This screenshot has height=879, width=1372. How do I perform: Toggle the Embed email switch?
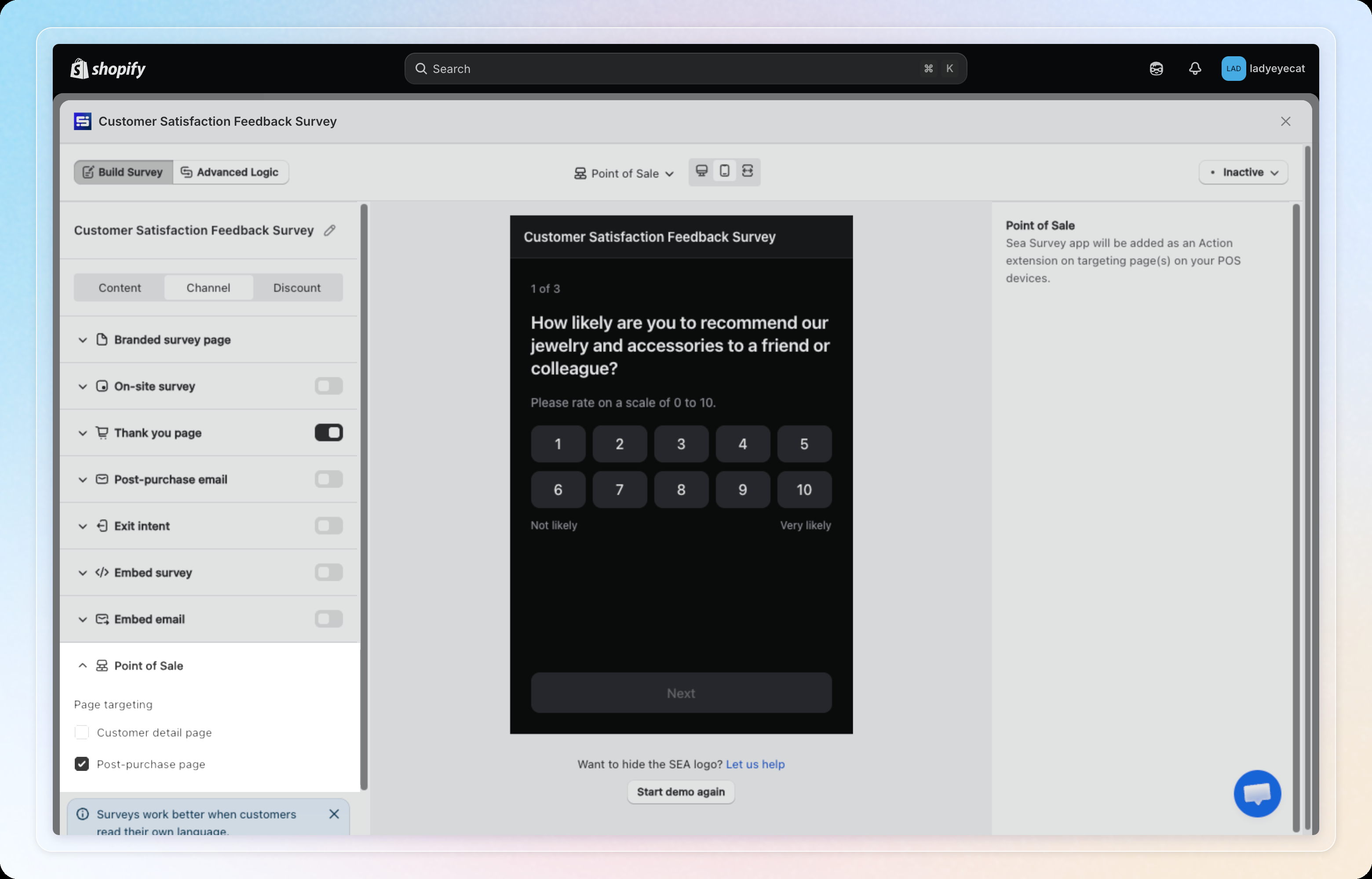329,619
